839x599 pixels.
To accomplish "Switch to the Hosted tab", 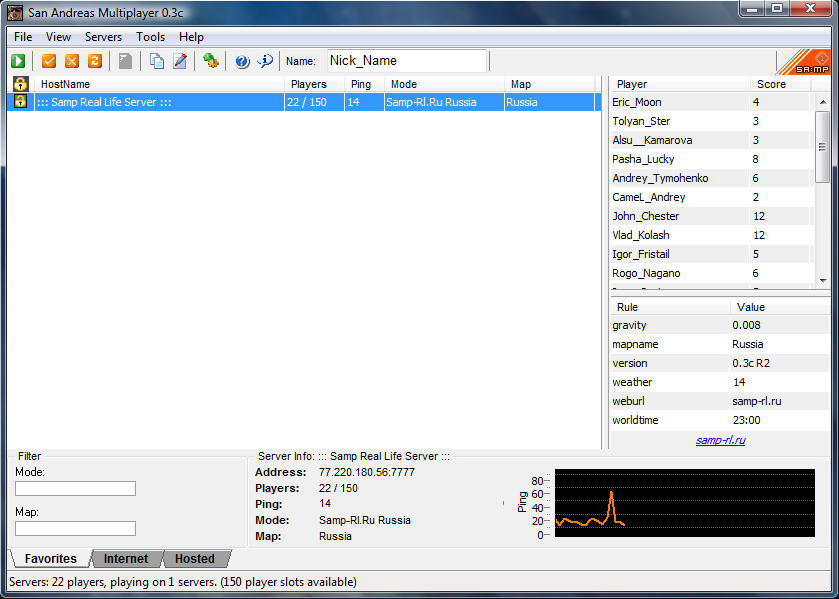I will pyautogui.click(x=195, y=559).
